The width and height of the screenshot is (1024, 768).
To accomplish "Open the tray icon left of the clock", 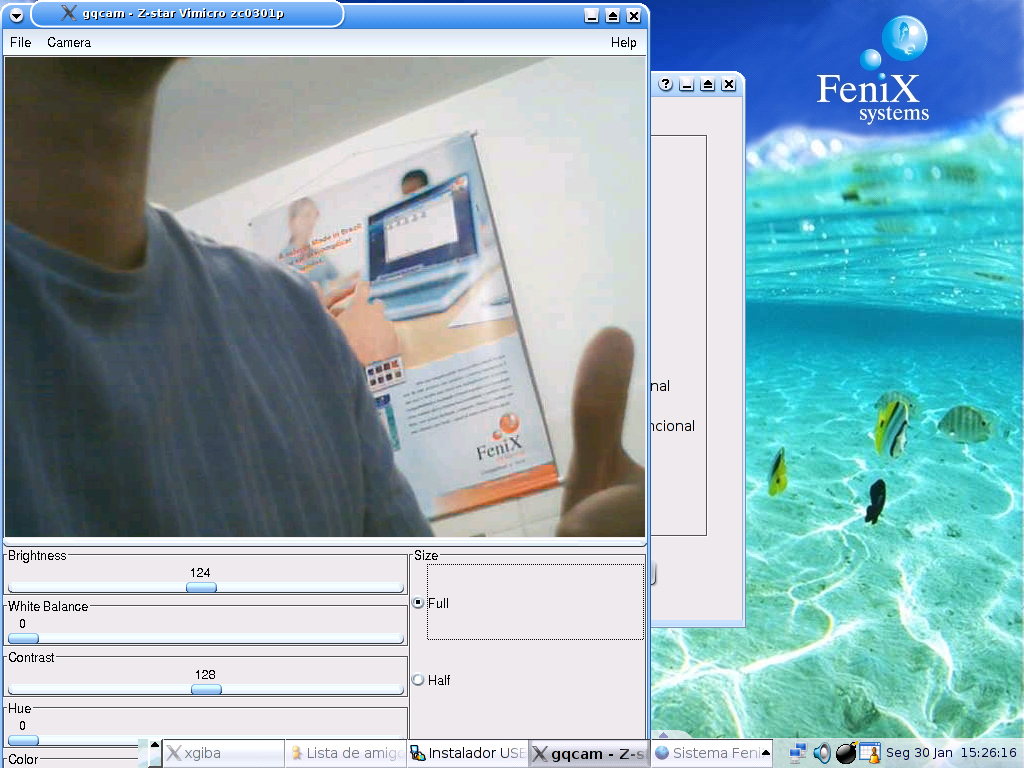I will click(x=870, y=753).
